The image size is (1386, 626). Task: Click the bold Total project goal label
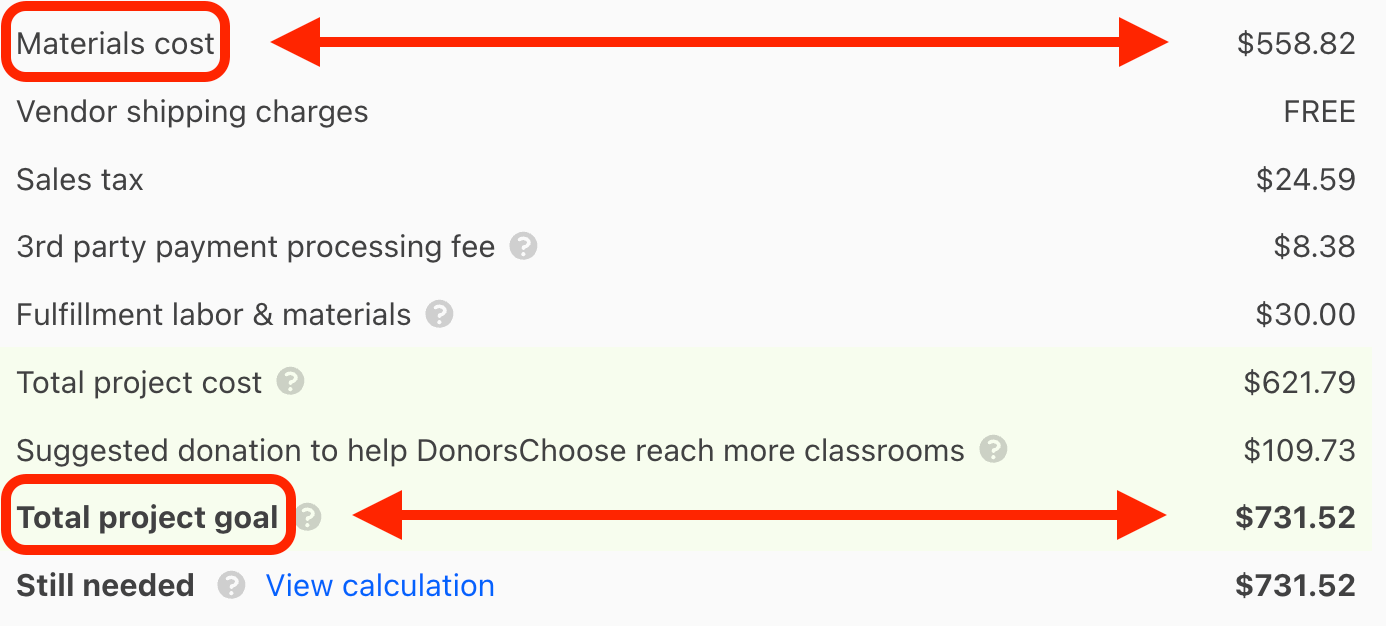(147, 518)
